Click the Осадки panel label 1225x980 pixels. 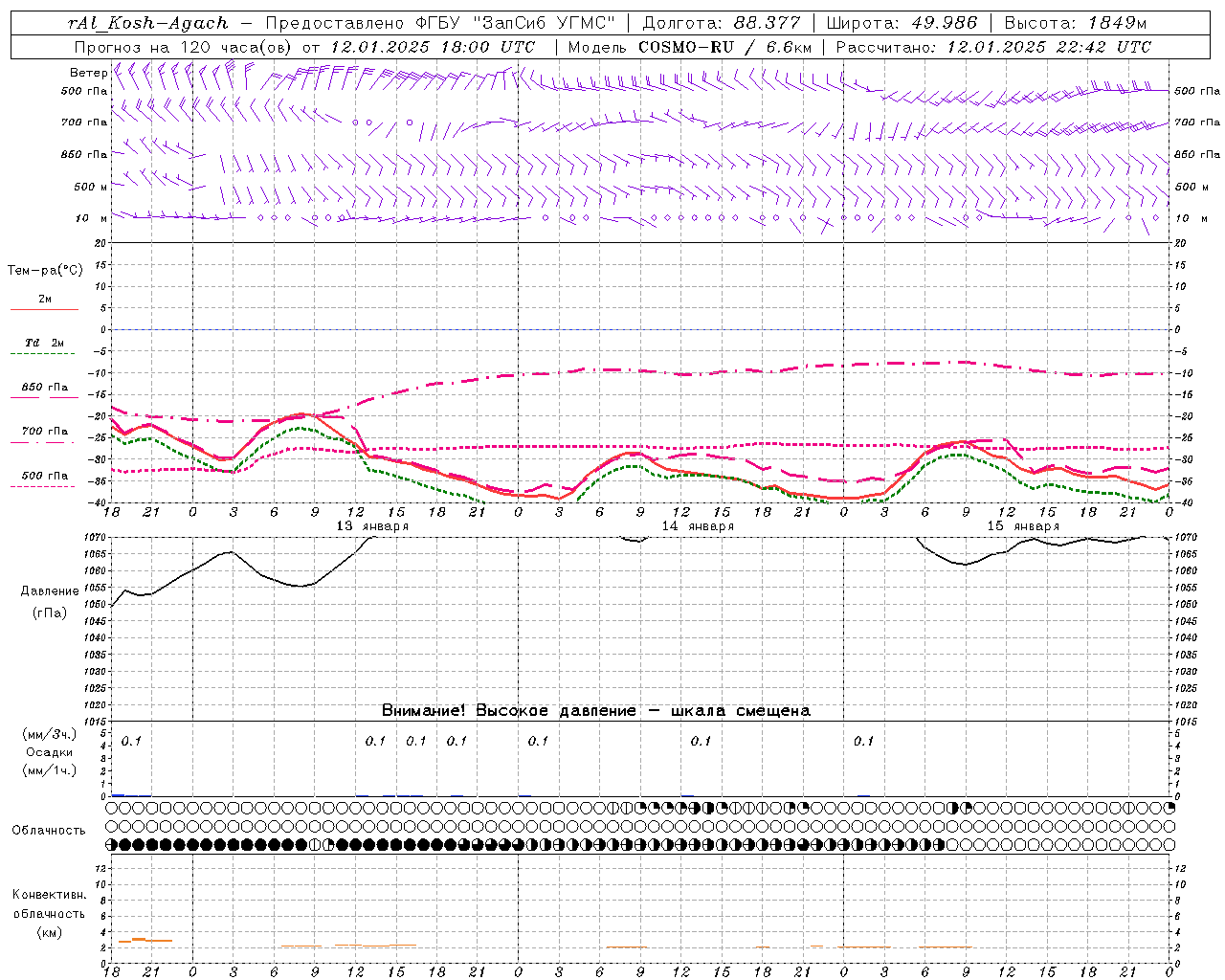click(x=50, y=753)
